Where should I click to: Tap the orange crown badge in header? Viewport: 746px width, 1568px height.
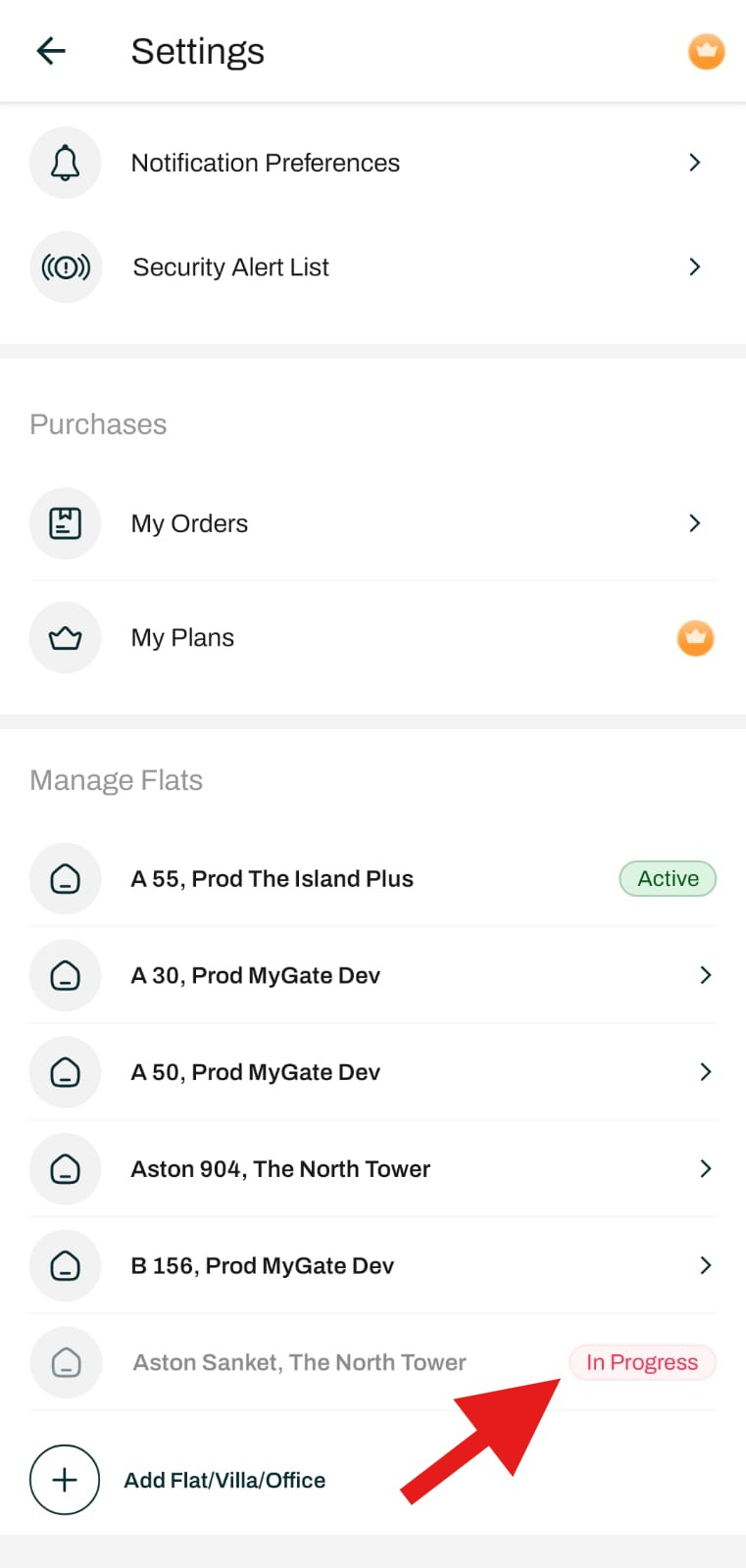pos(706,51)
